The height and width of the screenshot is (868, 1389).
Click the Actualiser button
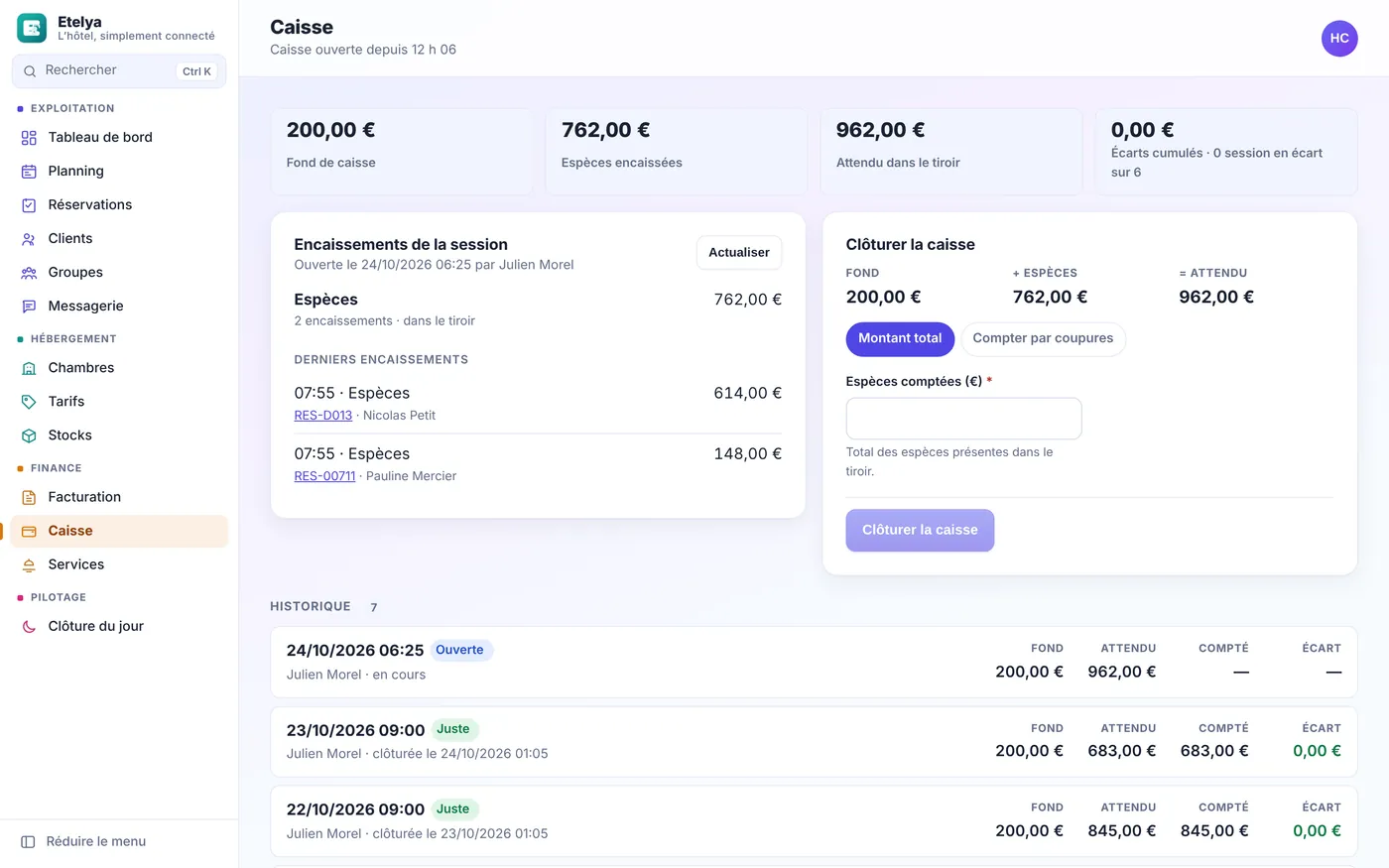coord(739,252)
